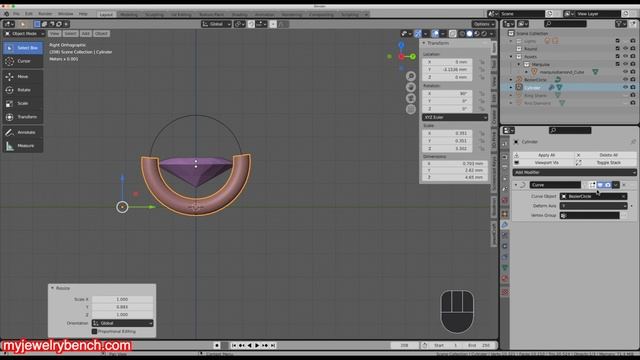Collapse the Curve modifier panel
The width and height of the screenshot is (640, 360).
coord(516,185)
